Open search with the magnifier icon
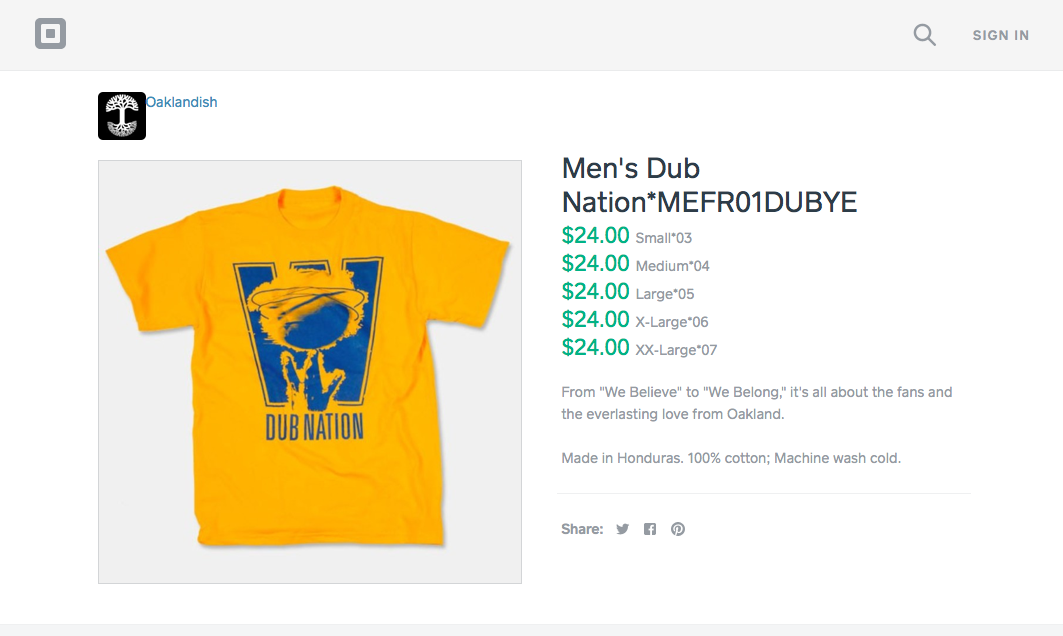1063x636 pixels. pyautogui.click(x=925, y=36)
